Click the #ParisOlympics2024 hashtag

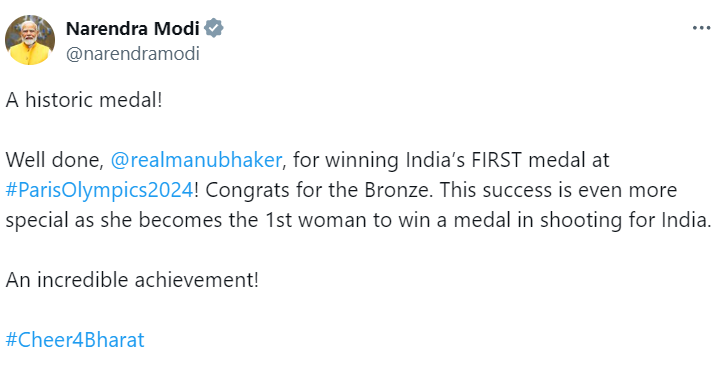tap(99, 190)
